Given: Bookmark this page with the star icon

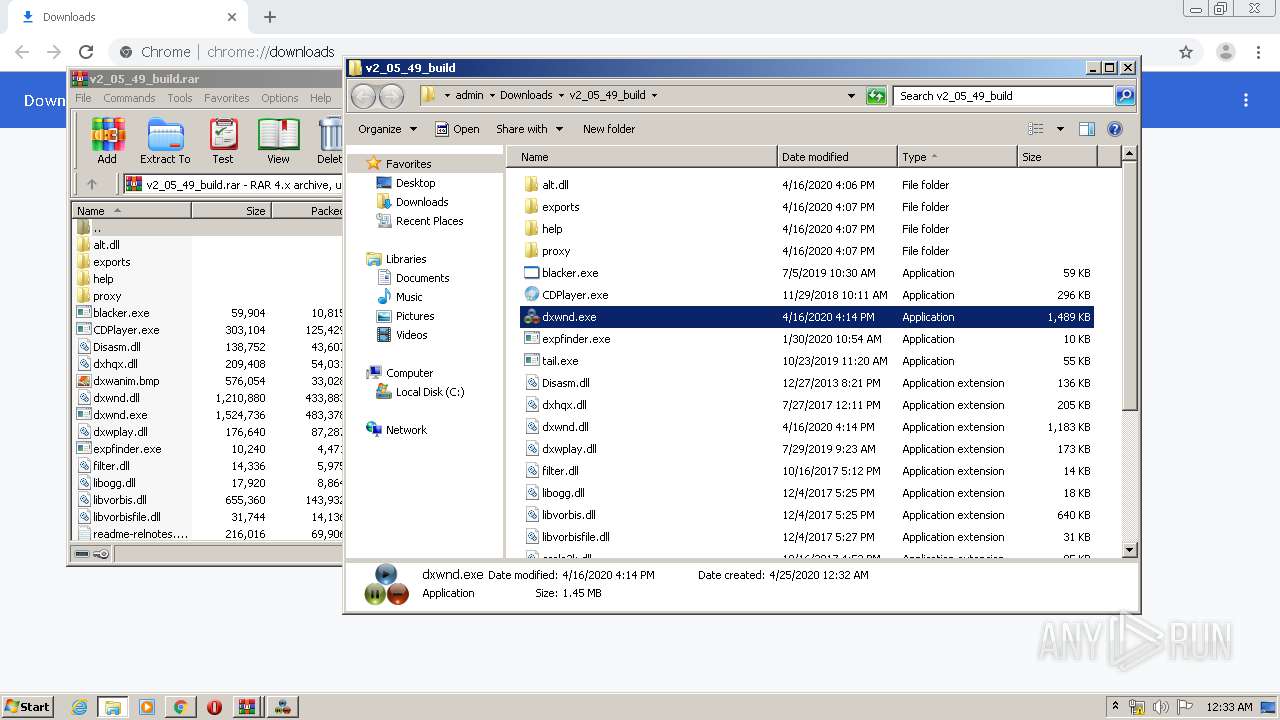Looking at the screenshot, I should coord(1186,52).
